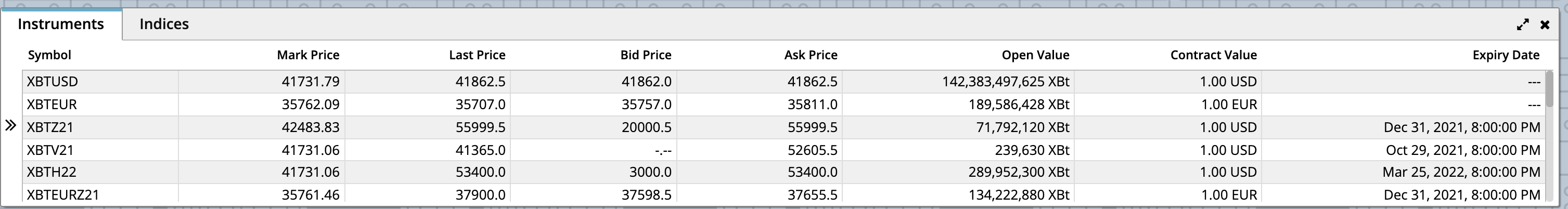Click XBTEUR bid price 35757.0
This screenshot has width=1568, height=209.
[x=647, y=104]
